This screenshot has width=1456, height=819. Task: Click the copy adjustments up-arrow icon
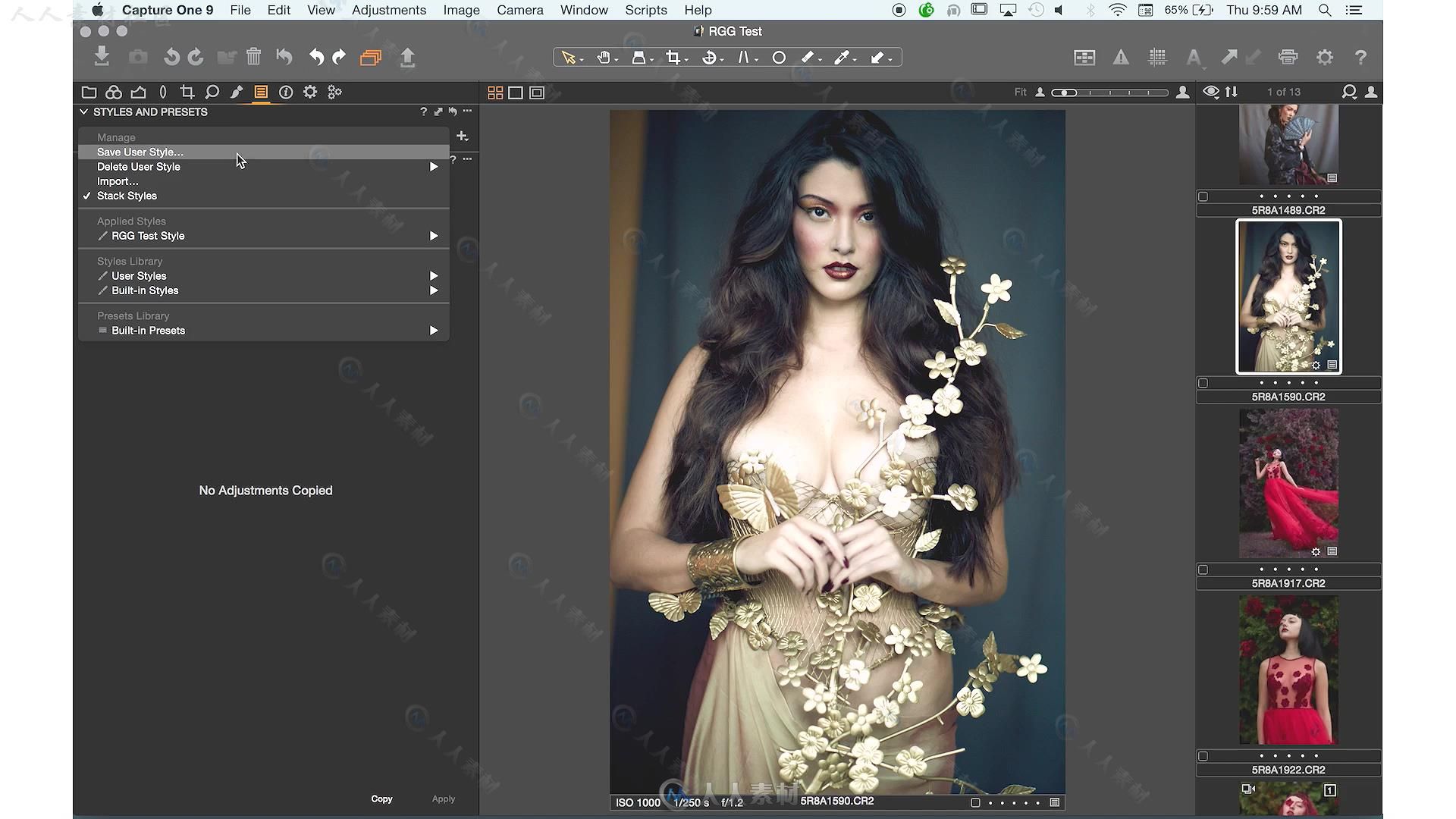[x=1229, y=57]
